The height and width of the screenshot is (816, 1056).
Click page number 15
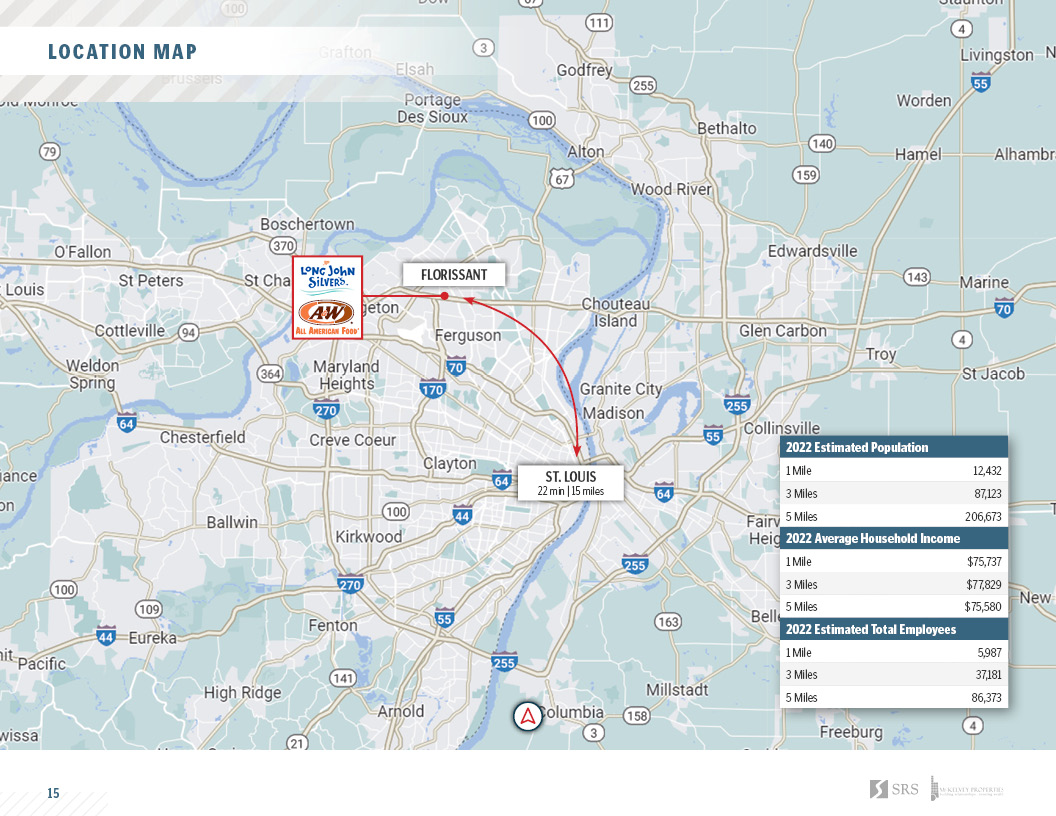tap(53, 793)
